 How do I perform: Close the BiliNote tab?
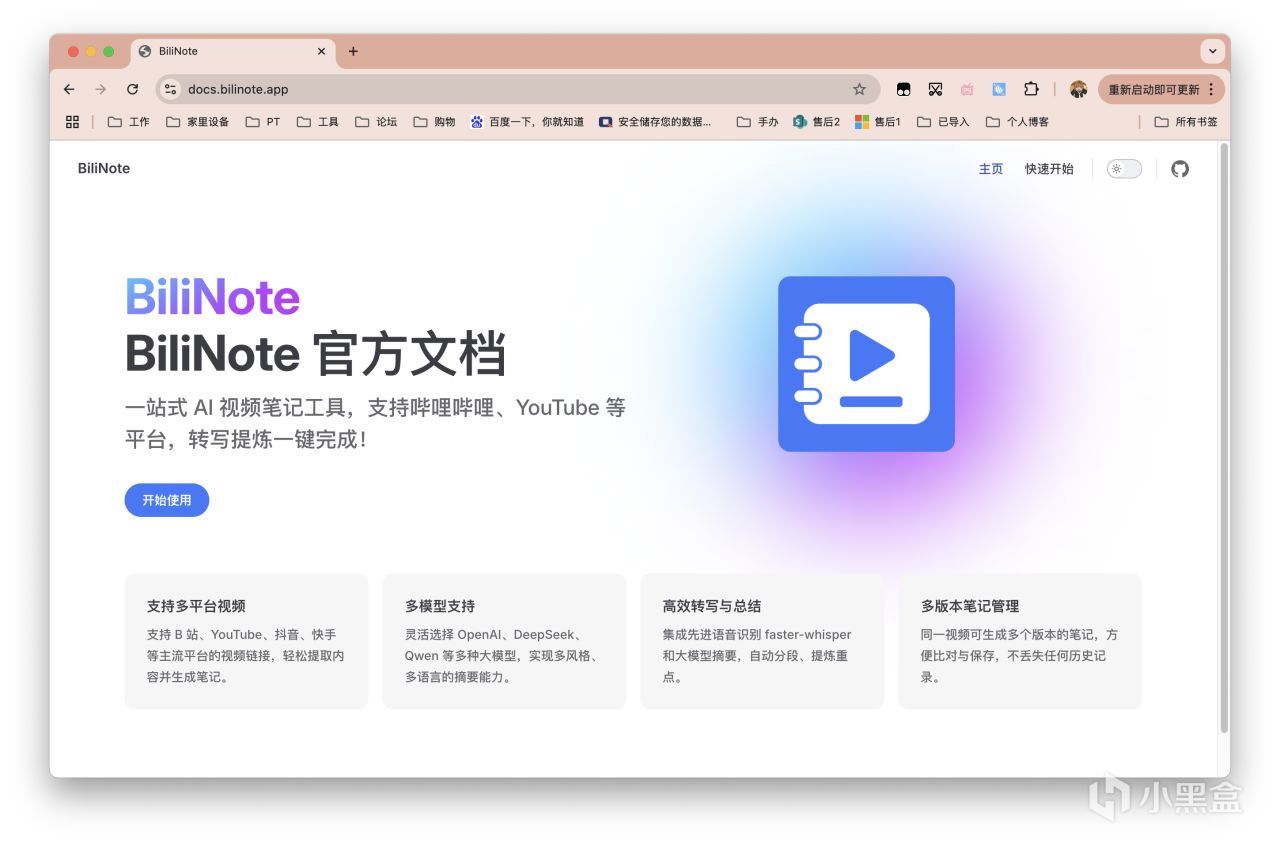pyautogui.click(x=321, y=51)
